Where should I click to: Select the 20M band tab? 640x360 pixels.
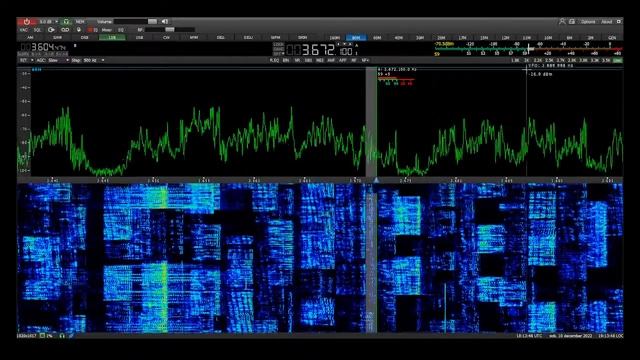tap(441, 38)
